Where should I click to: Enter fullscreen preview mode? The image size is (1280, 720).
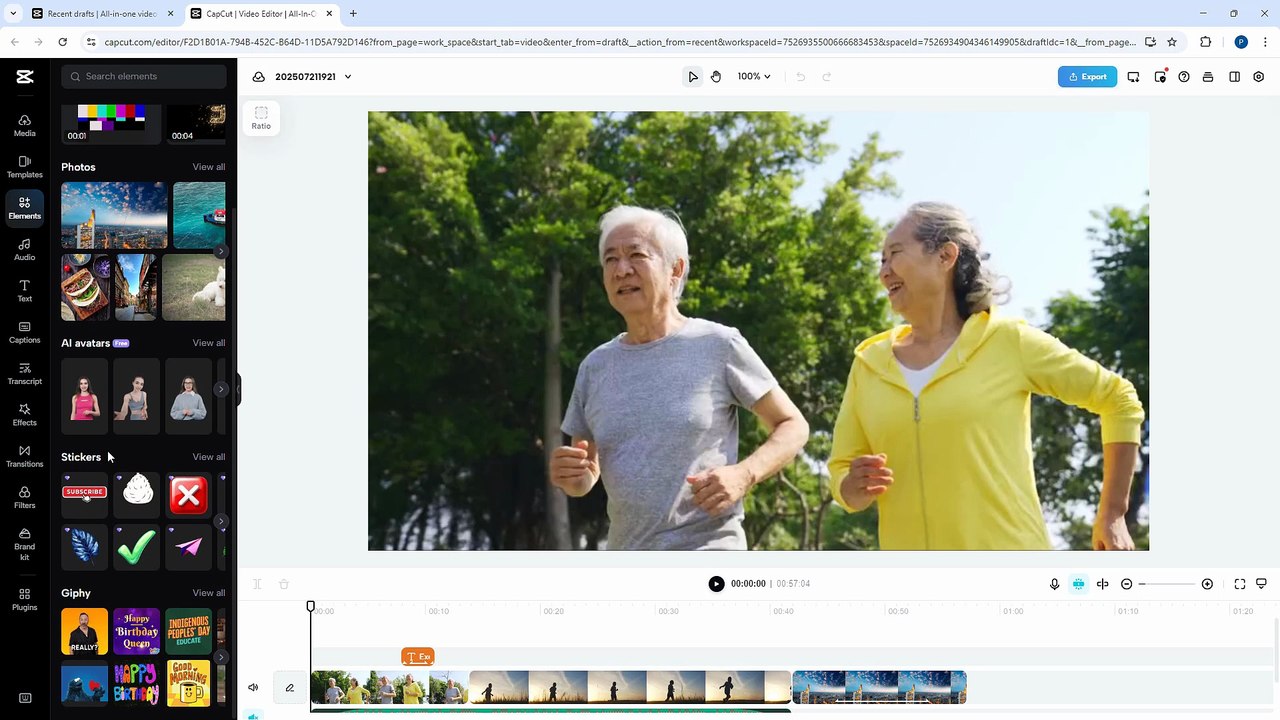point(1240,584)
